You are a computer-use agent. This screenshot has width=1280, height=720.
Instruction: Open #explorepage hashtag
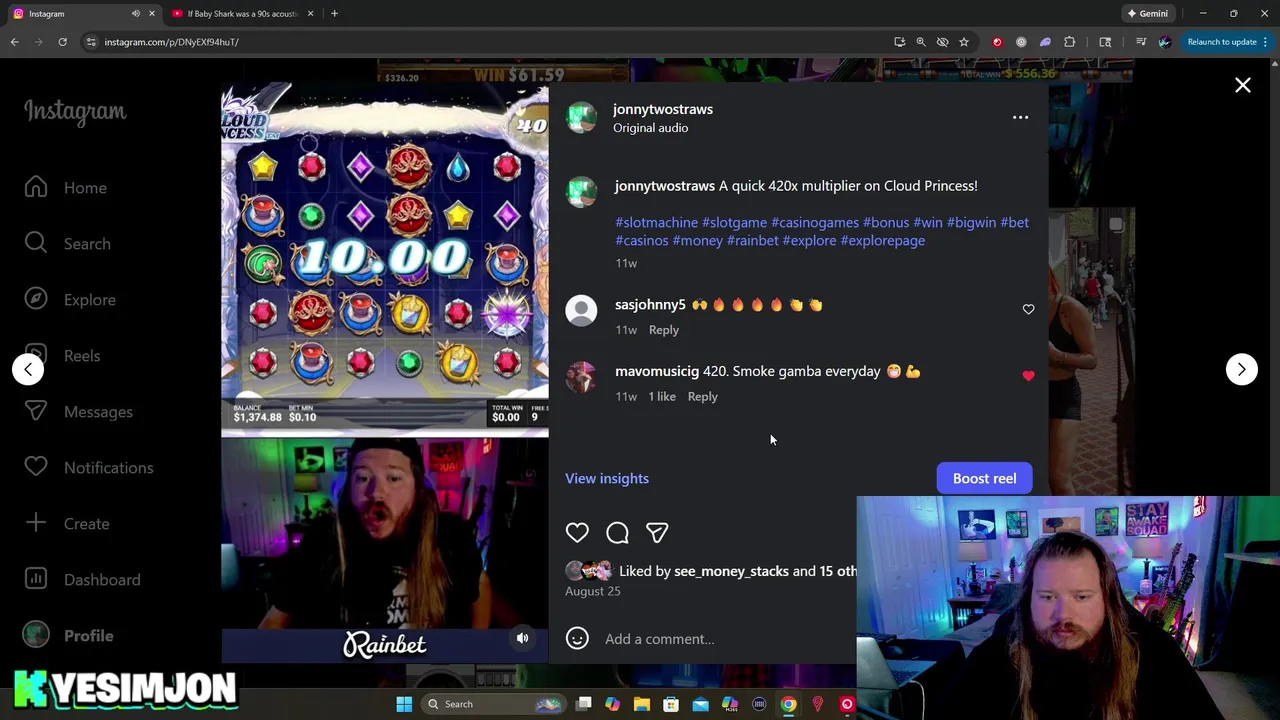[882, 241]
